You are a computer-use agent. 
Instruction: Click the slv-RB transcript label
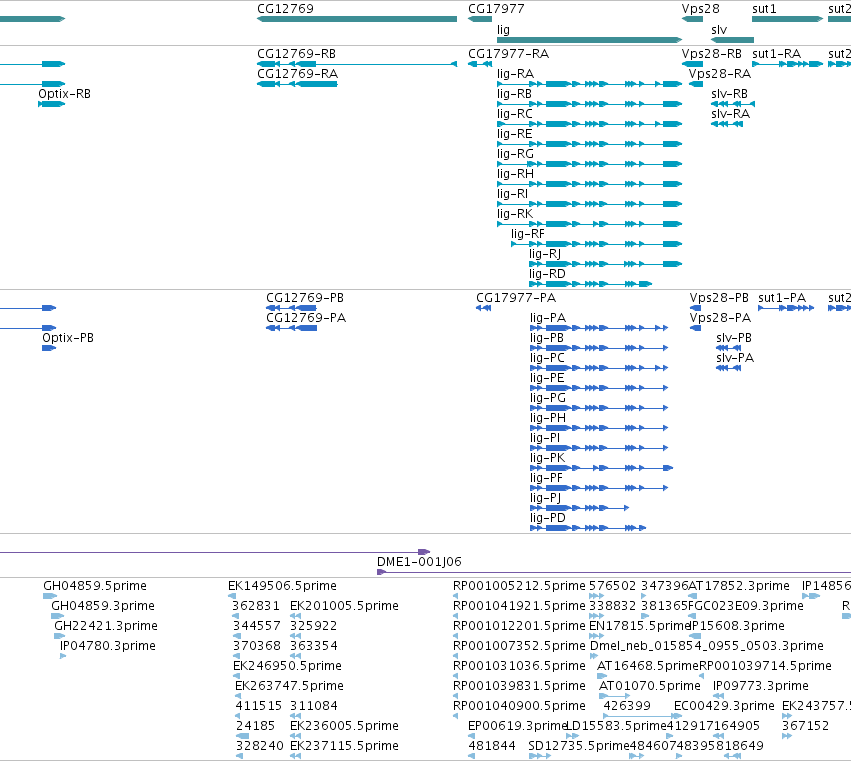(729, 94)
